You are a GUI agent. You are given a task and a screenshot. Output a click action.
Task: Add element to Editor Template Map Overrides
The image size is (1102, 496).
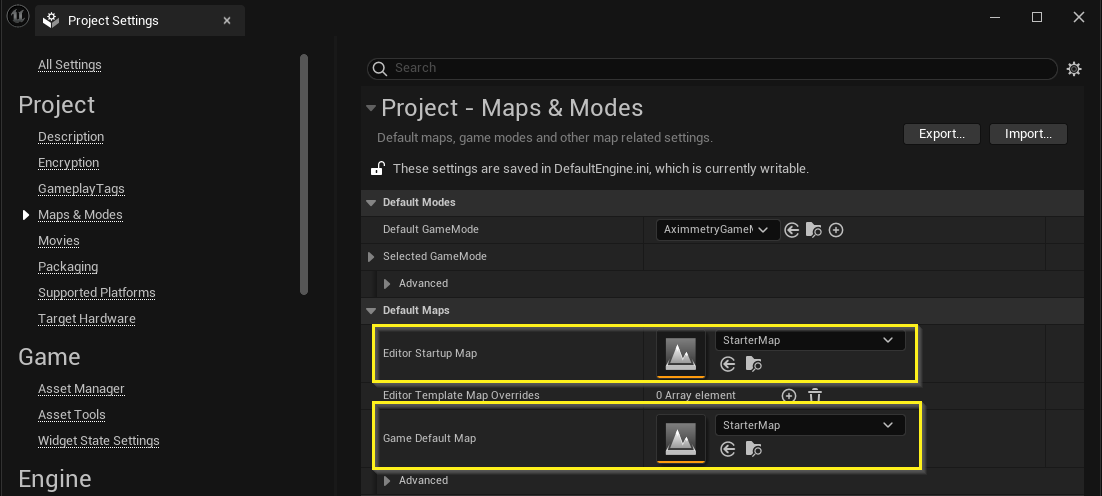pos(789,396)
